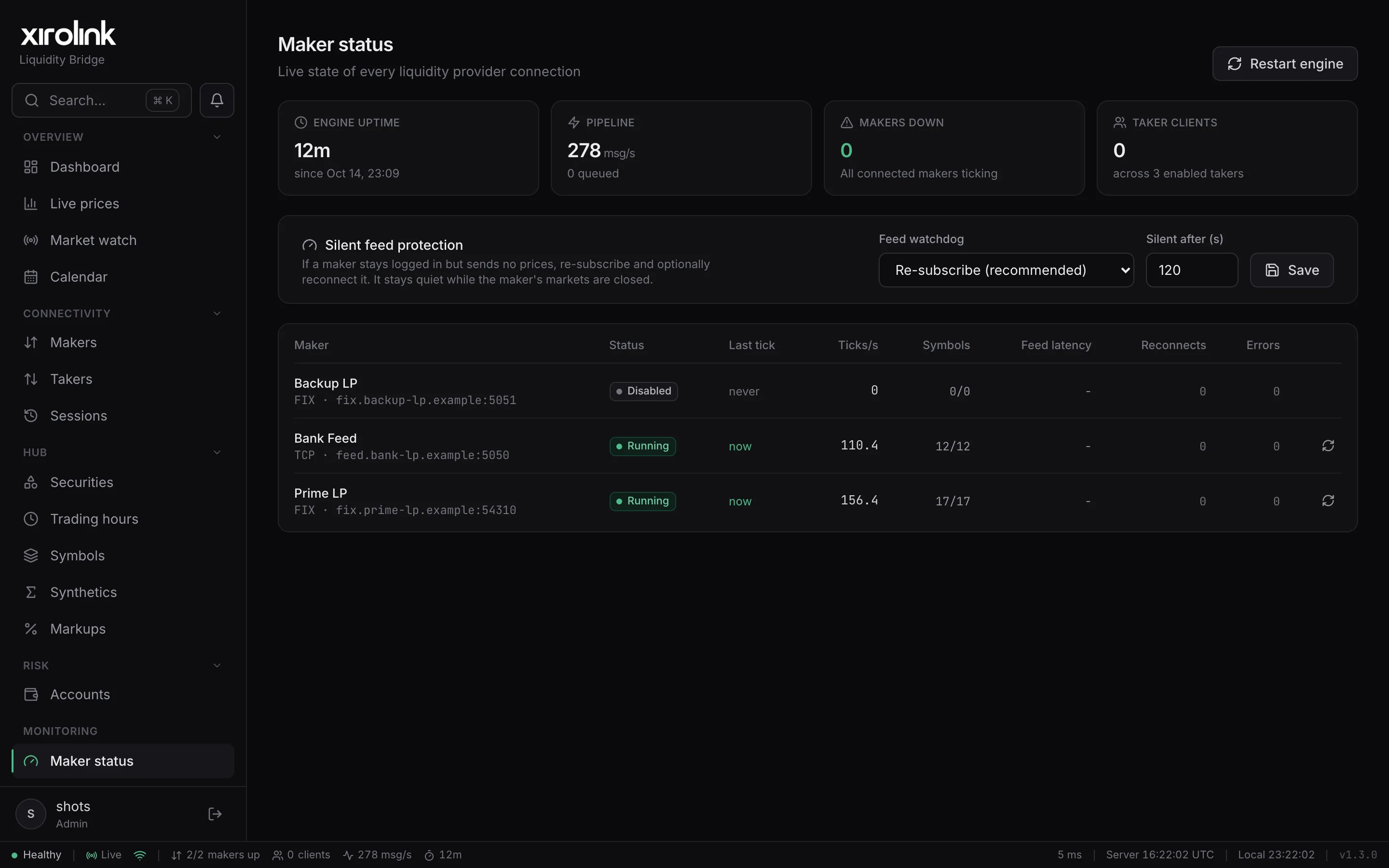
Task: Open the Feed watchdog dropdown
Action: pos(1006,270)
